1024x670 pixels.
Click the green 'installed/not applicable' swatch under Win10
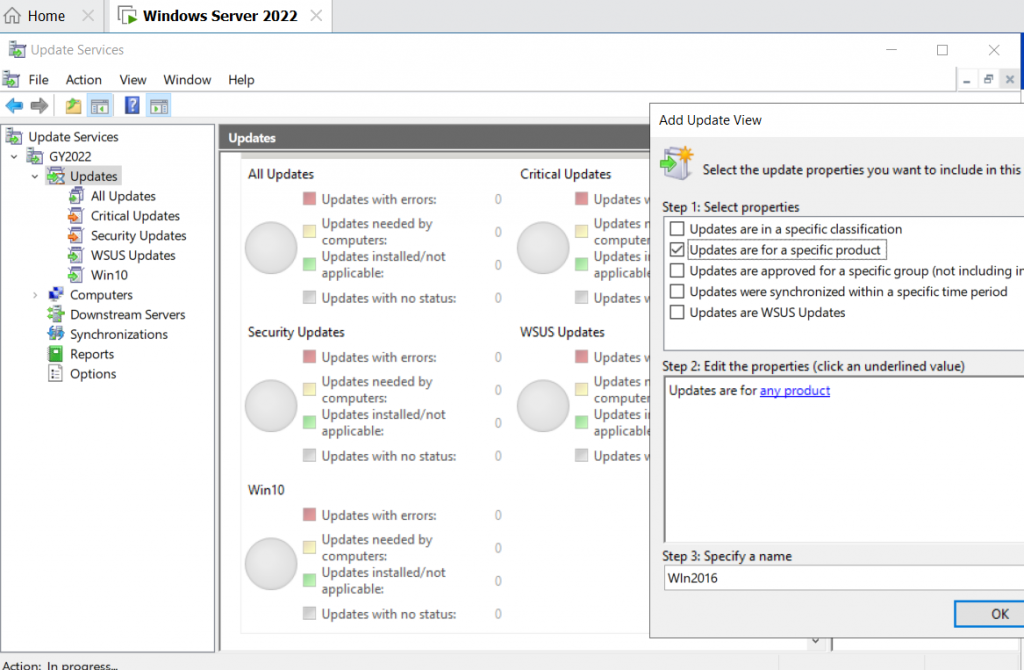[x=310, y=580]
